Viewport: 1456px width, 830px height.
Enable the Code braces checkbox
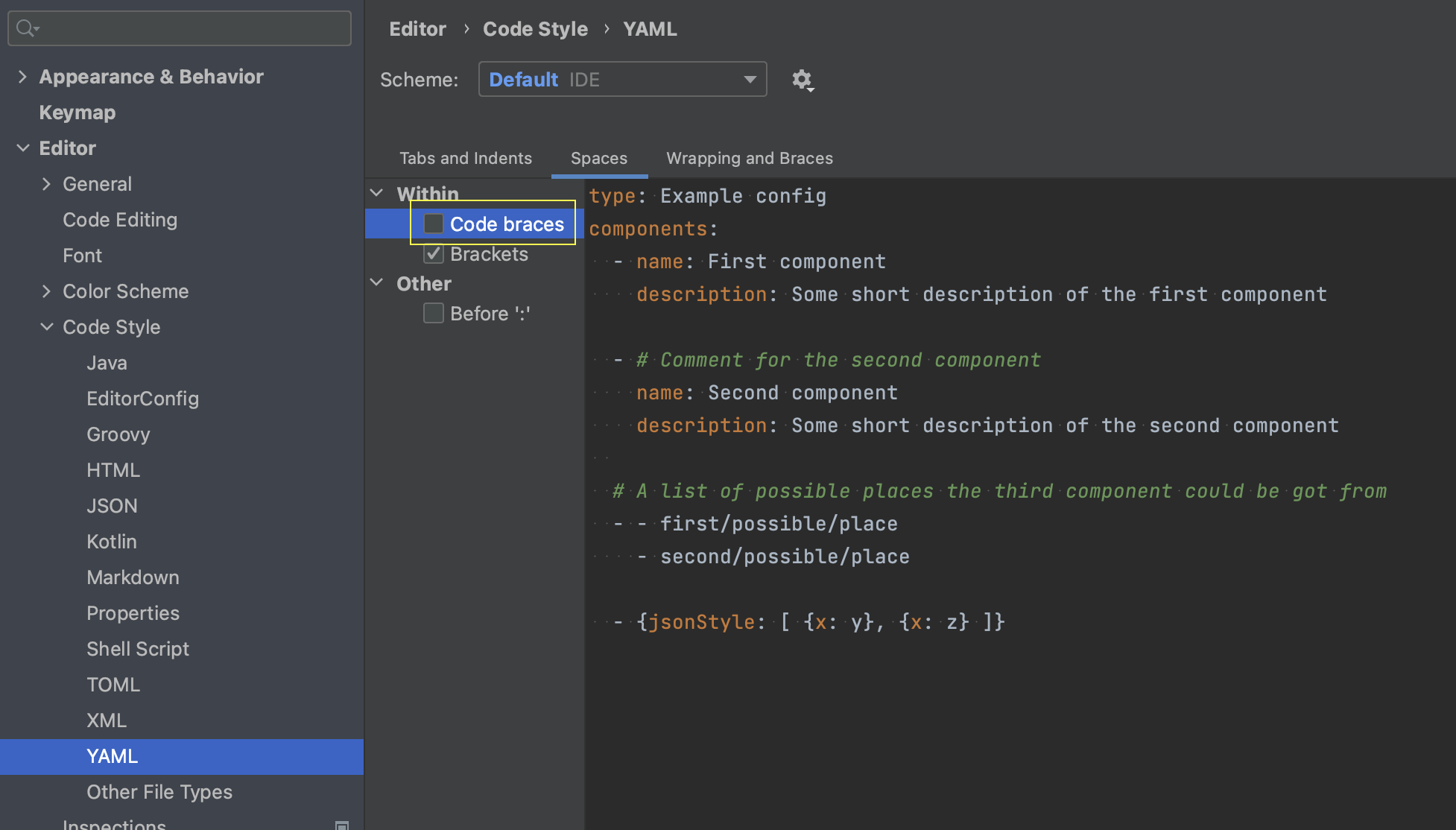433,223
